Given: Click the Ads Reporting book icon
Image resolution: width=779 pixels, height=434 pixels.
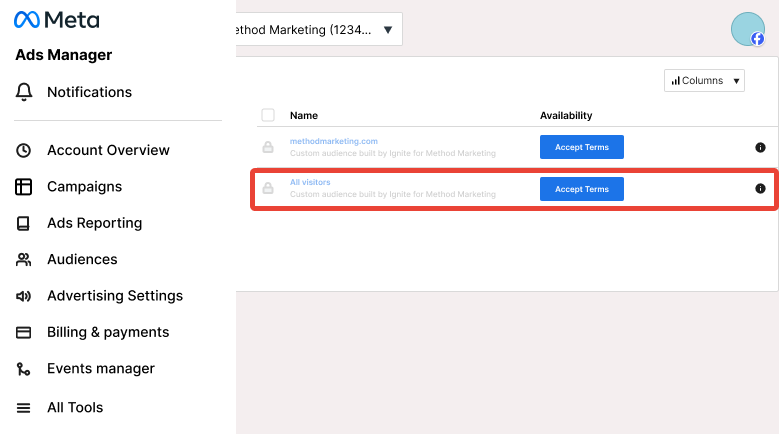Looking at the screenshot, I should [23, 223].
